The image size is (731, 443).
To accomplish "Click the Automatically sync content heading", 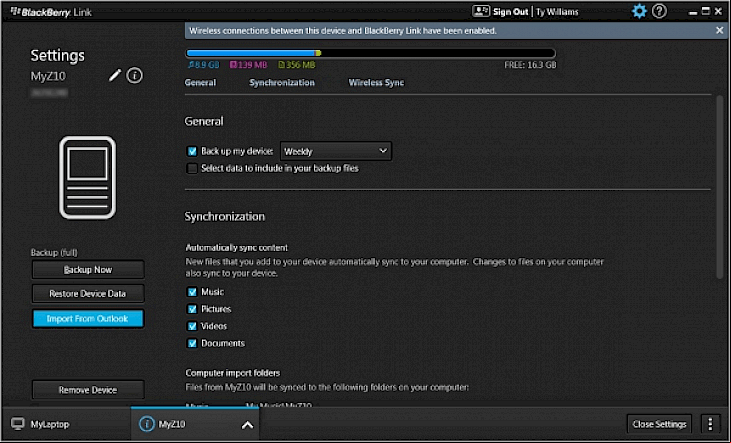I will pyautogui.click(x=236, y=248).
